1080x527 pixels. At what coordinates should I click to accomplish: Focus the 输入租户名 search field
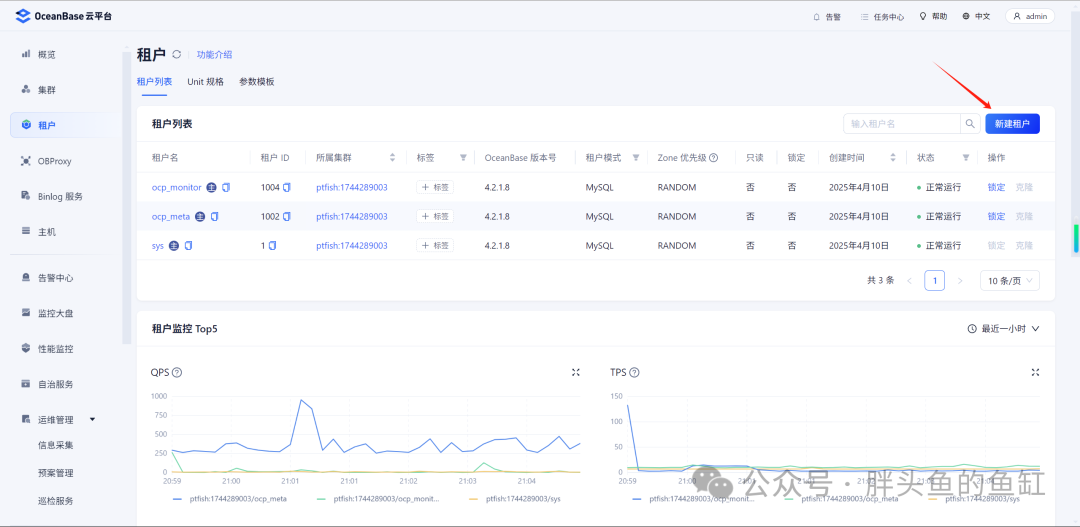(x=902, y=124)
